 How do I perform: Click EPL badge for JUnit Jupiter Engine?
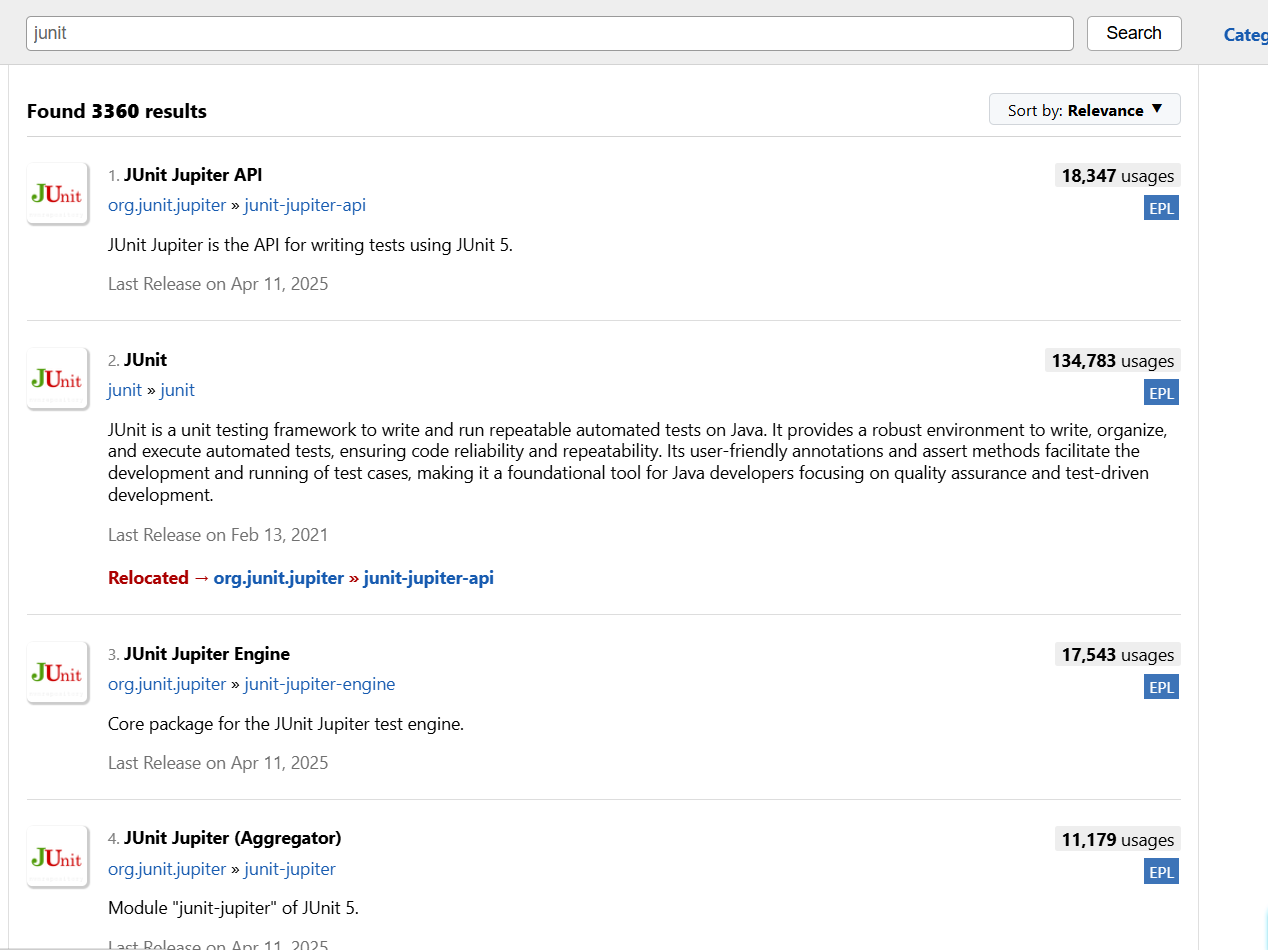(1161, 686)
